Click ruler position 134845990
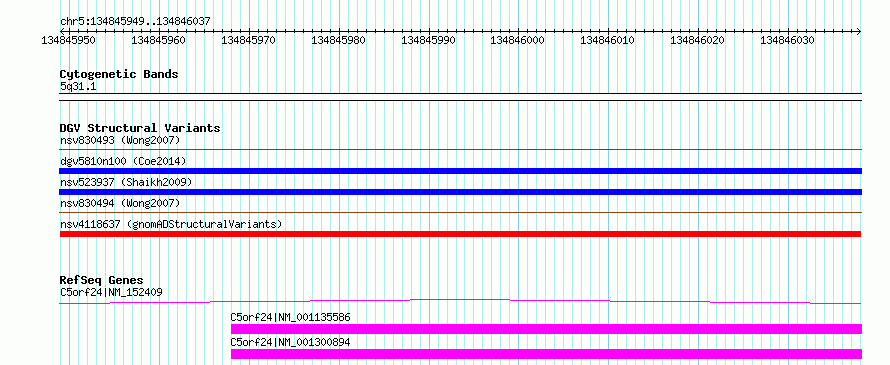Viewport: 890px width, 365px height. click(428, 40)
